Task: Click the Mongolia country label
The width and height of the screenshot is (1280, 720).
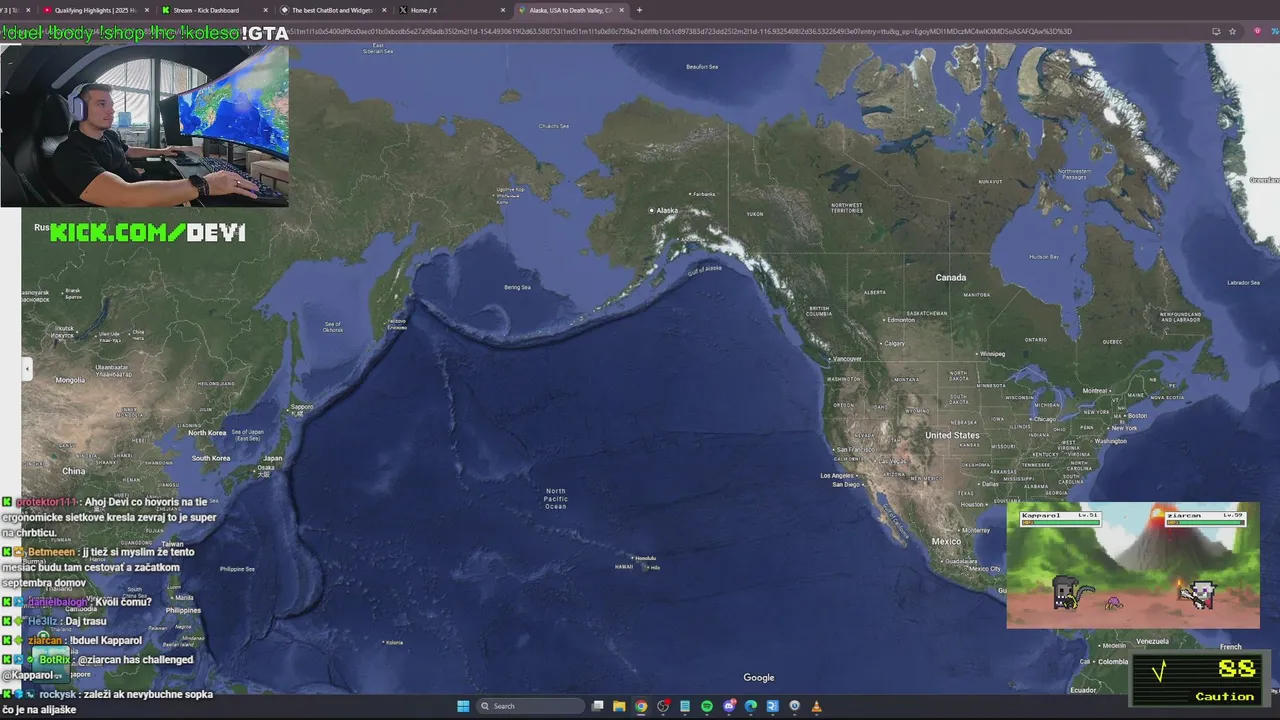Action: click(x=70, y=380)
